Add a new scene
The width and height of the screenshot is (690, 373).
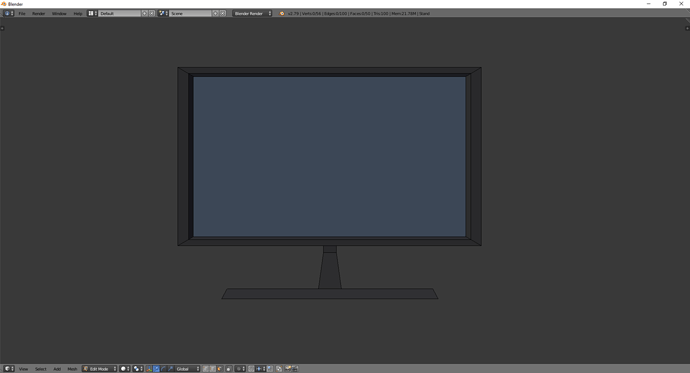(216, 13)
